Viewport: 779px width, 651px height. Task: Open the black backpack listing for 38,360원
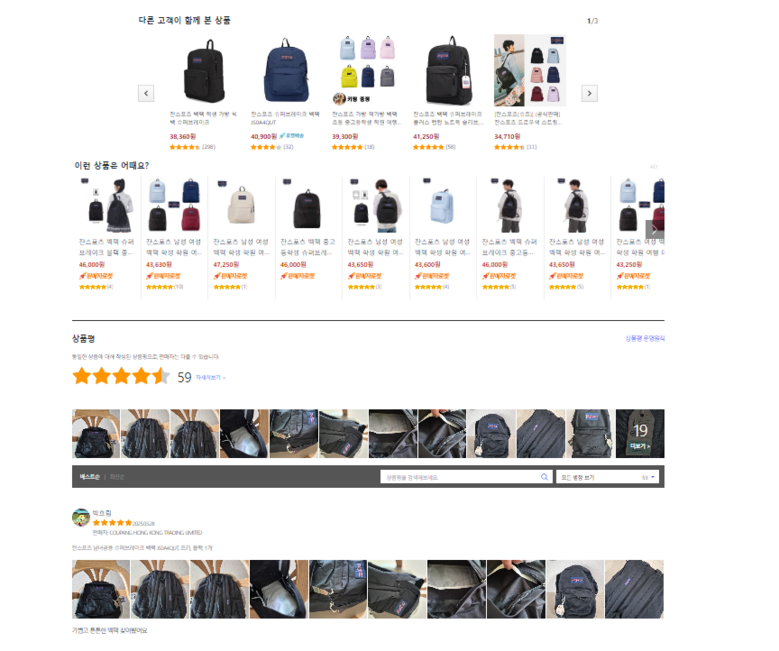[x=204, y=70]
